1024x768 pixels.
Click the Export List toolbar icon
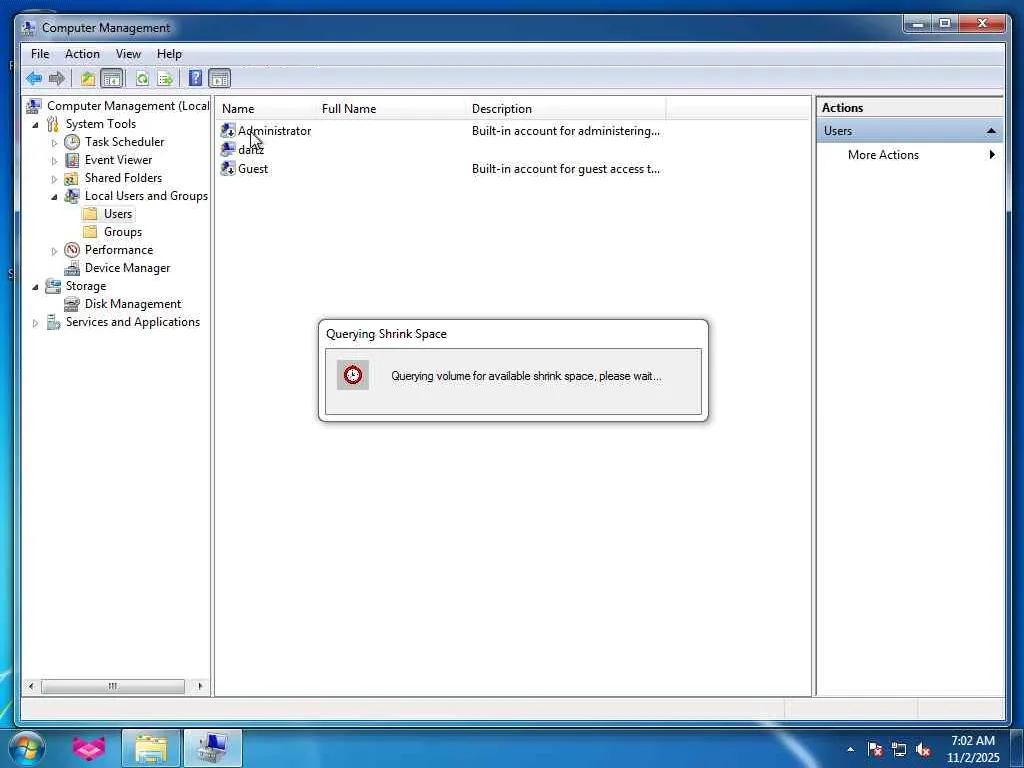[x=165, y=79]
